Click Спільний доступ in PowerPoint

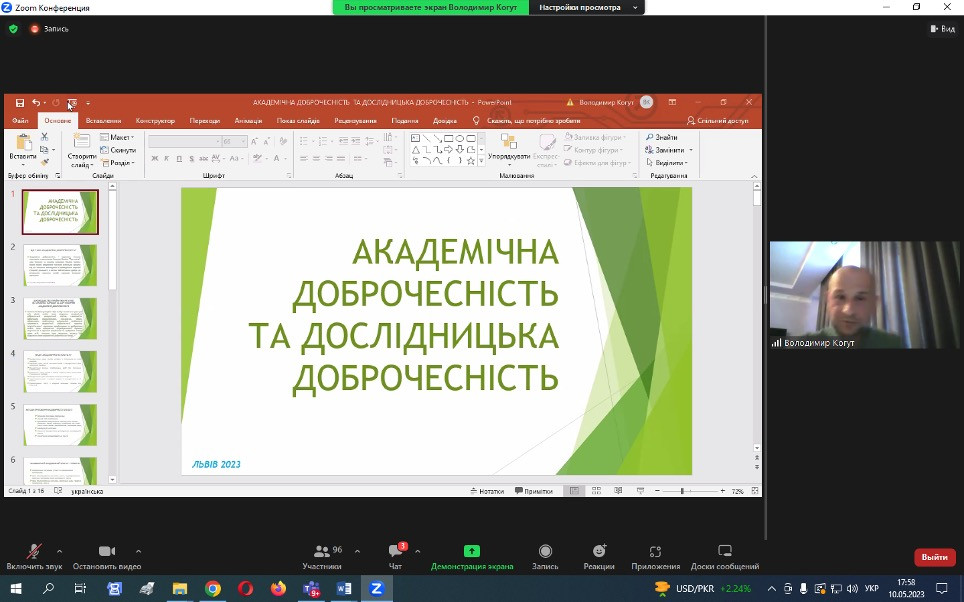coord(717,121)
